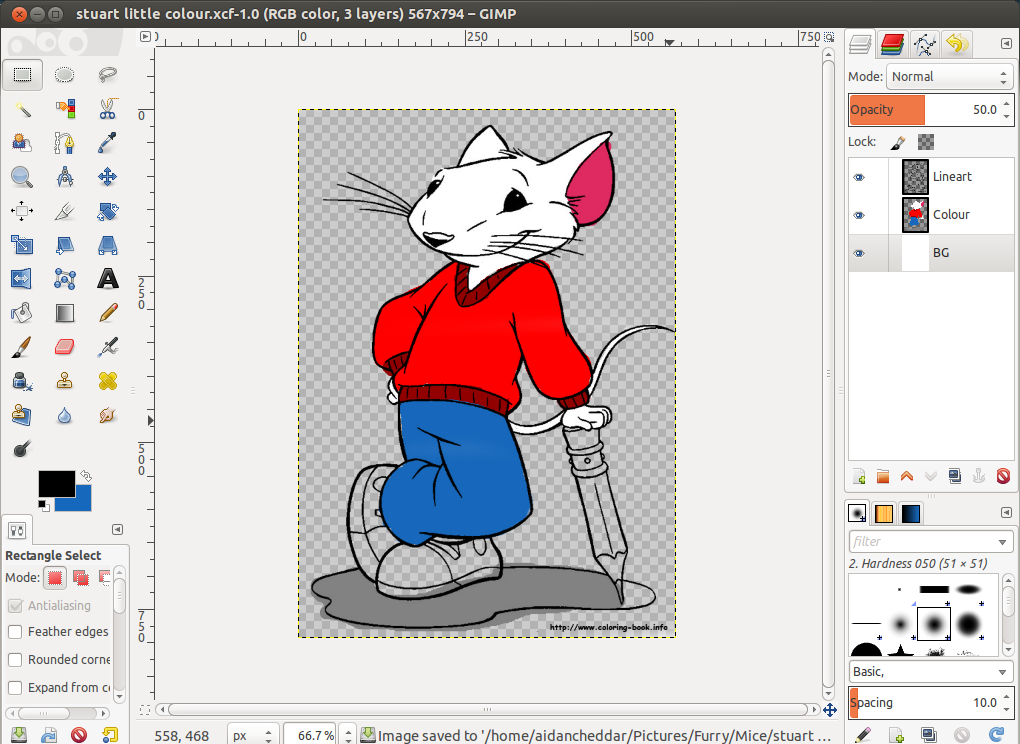Switch to the Patterns tab
Screen dimensions: 1020x744
(884, 514)
